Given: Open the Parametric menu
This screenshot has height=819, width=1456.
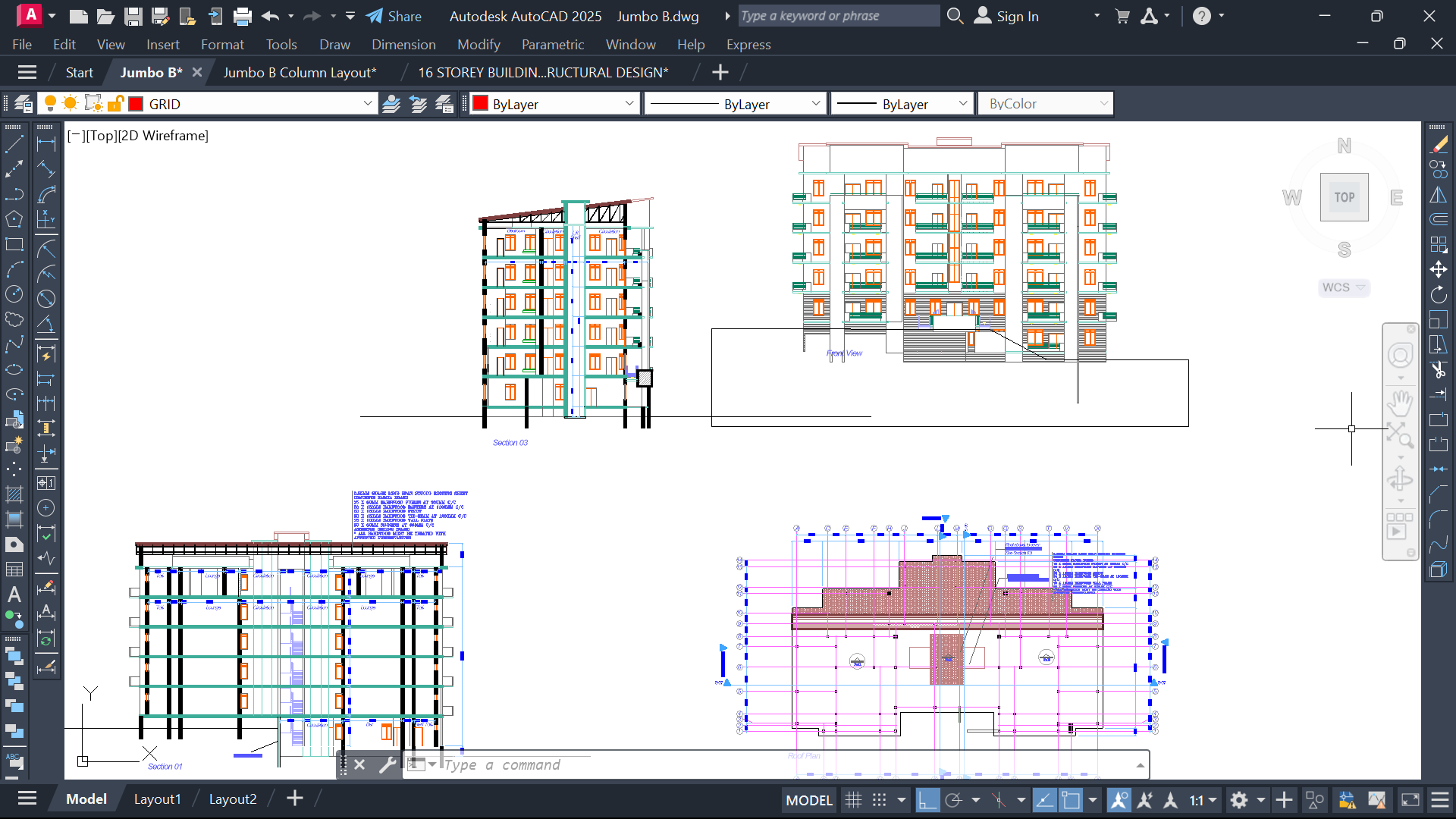Looking at the screenshot, I should (553, 45).
